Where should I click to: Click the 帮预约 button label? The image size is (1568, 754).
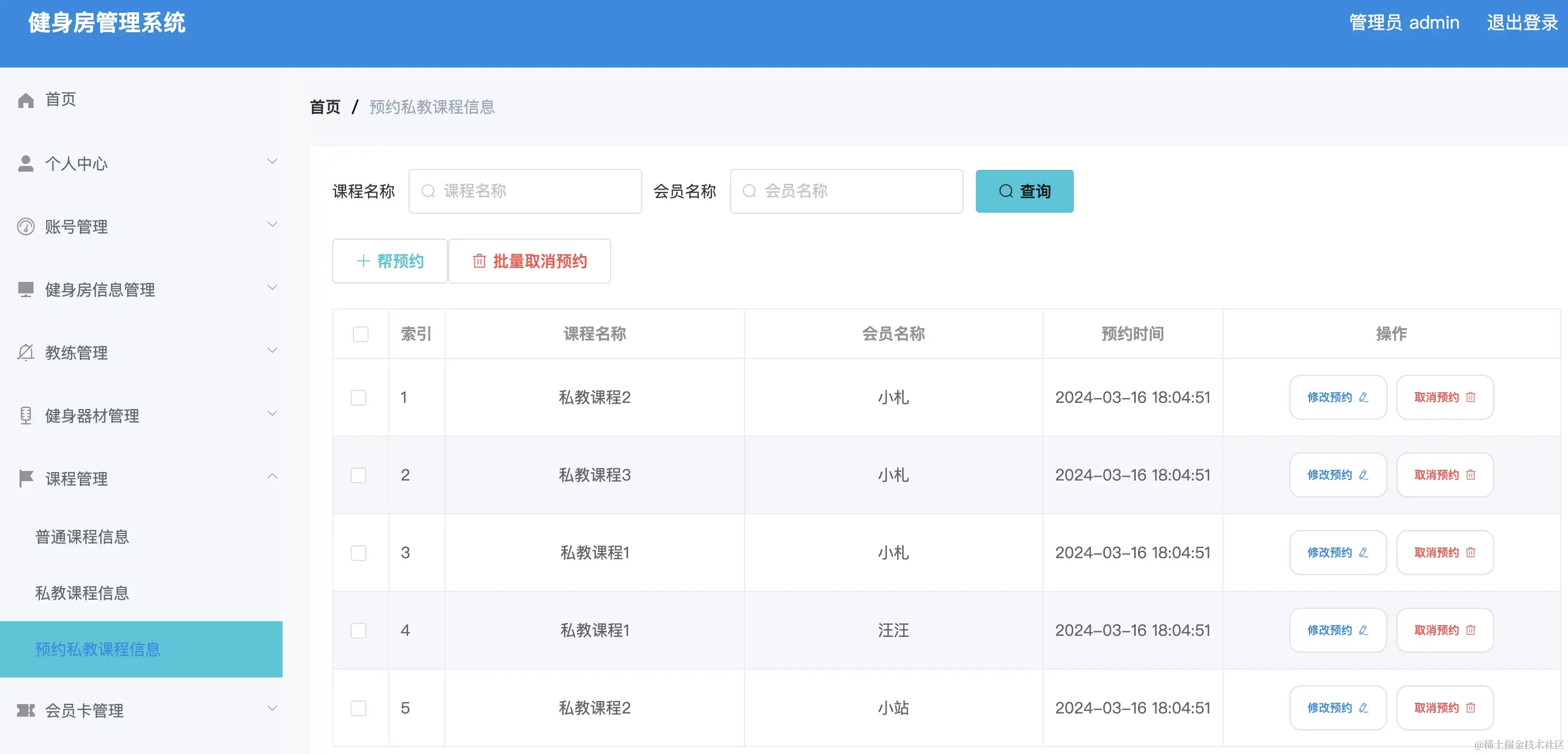pos(401,261)
